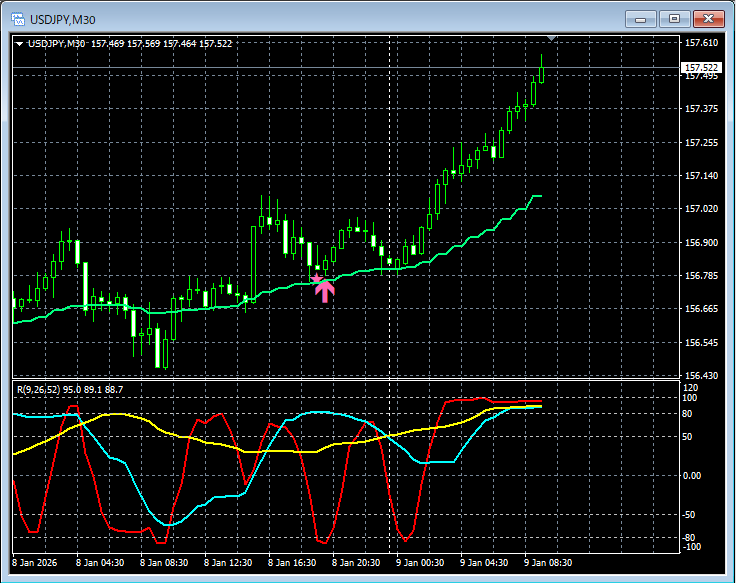
Task: Click the 8 Jan 2026 date label
Action: pos(34,562)
